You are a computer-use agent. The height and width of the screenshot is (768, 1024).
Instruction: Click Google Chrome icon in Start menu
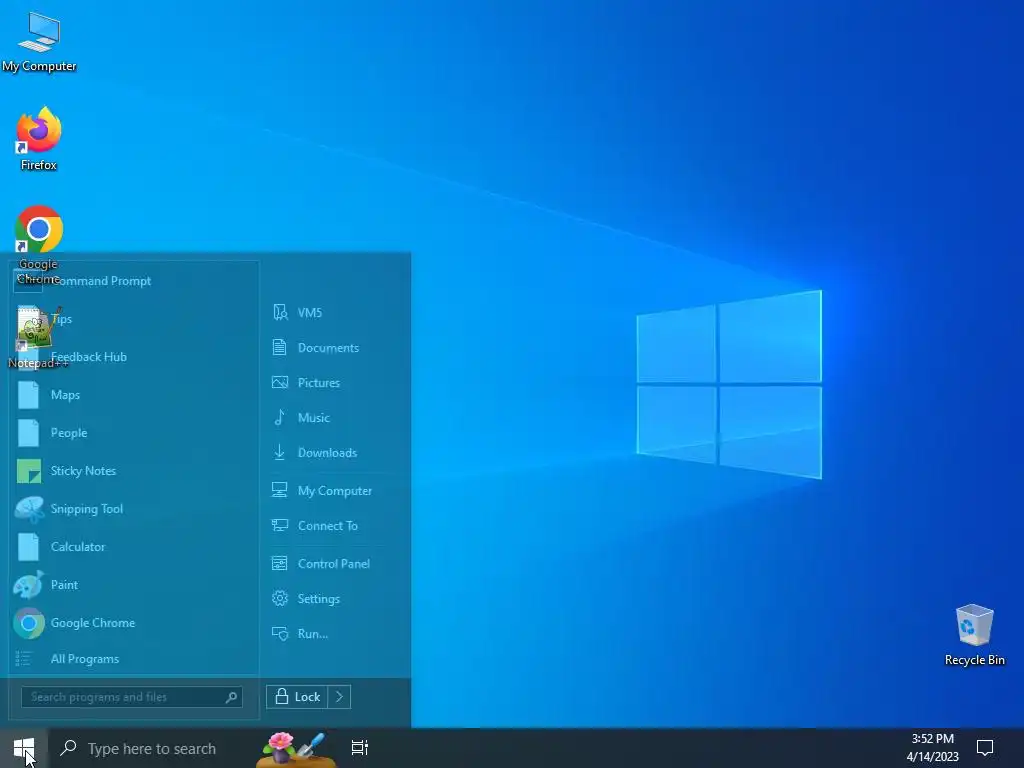pos(29,623)
